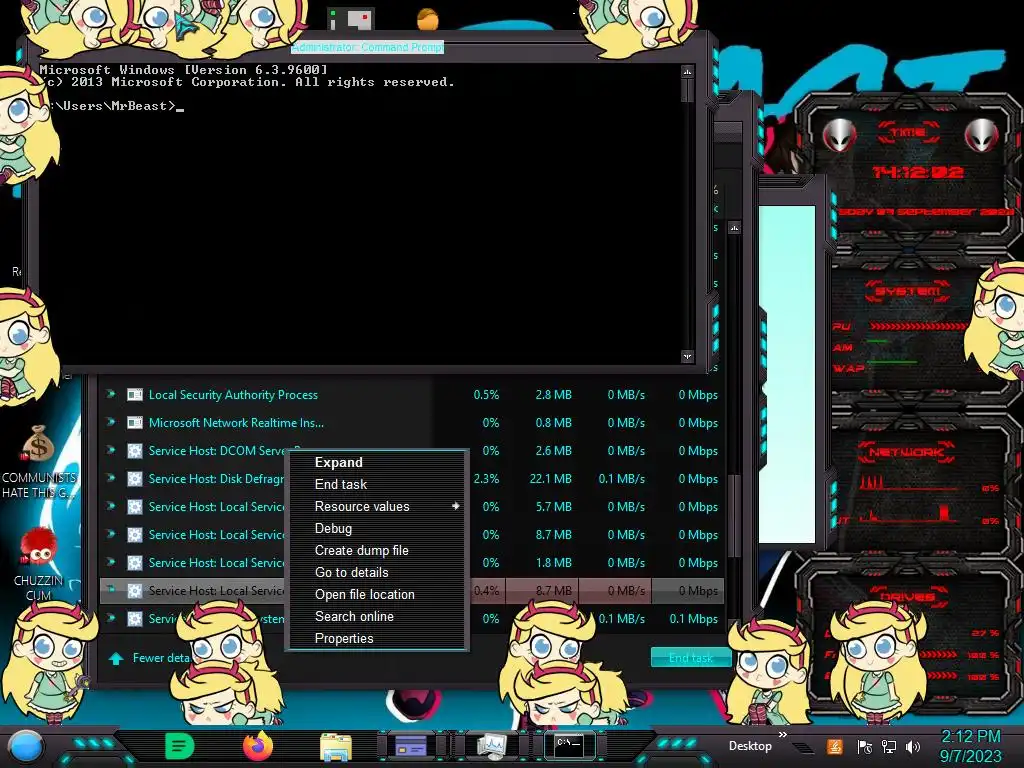Select Open file location
This screenshot has width=1024, height=768.
click(x=364, y=594)
